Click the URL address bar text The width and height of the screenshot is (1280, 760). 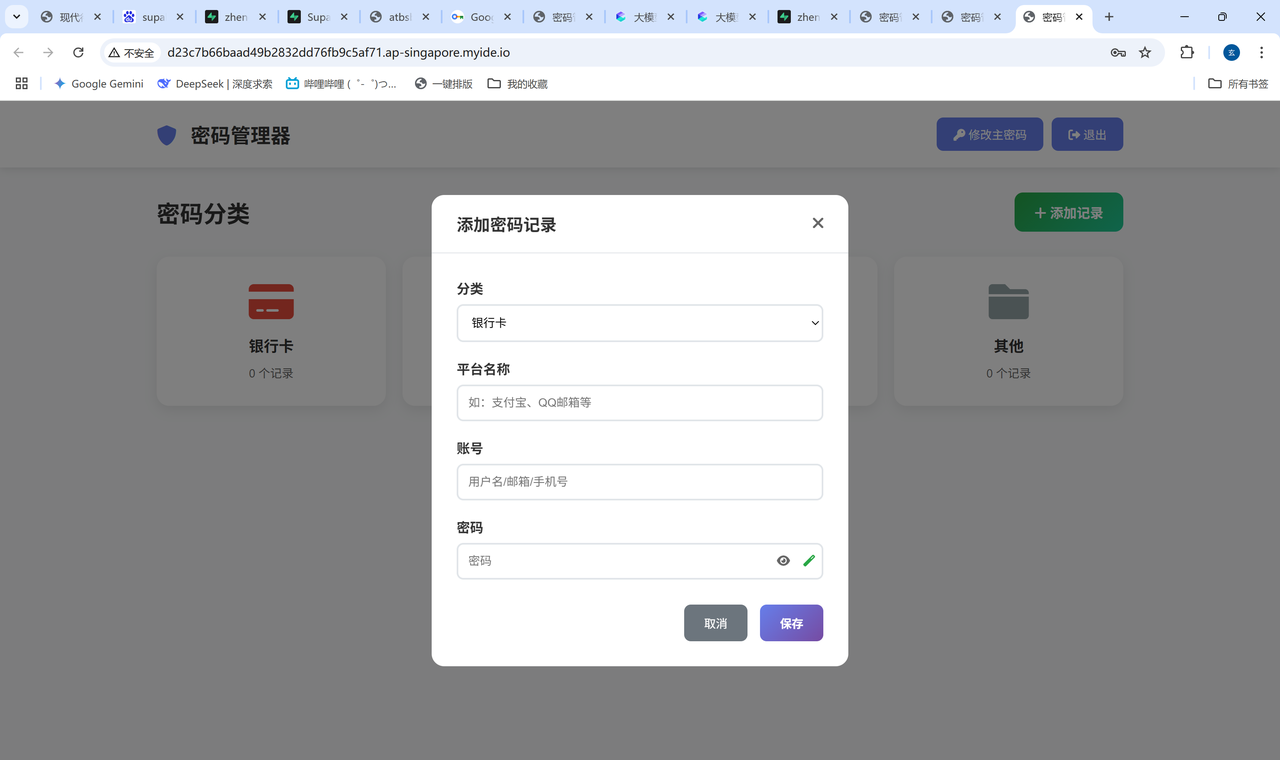pos(339,52)
